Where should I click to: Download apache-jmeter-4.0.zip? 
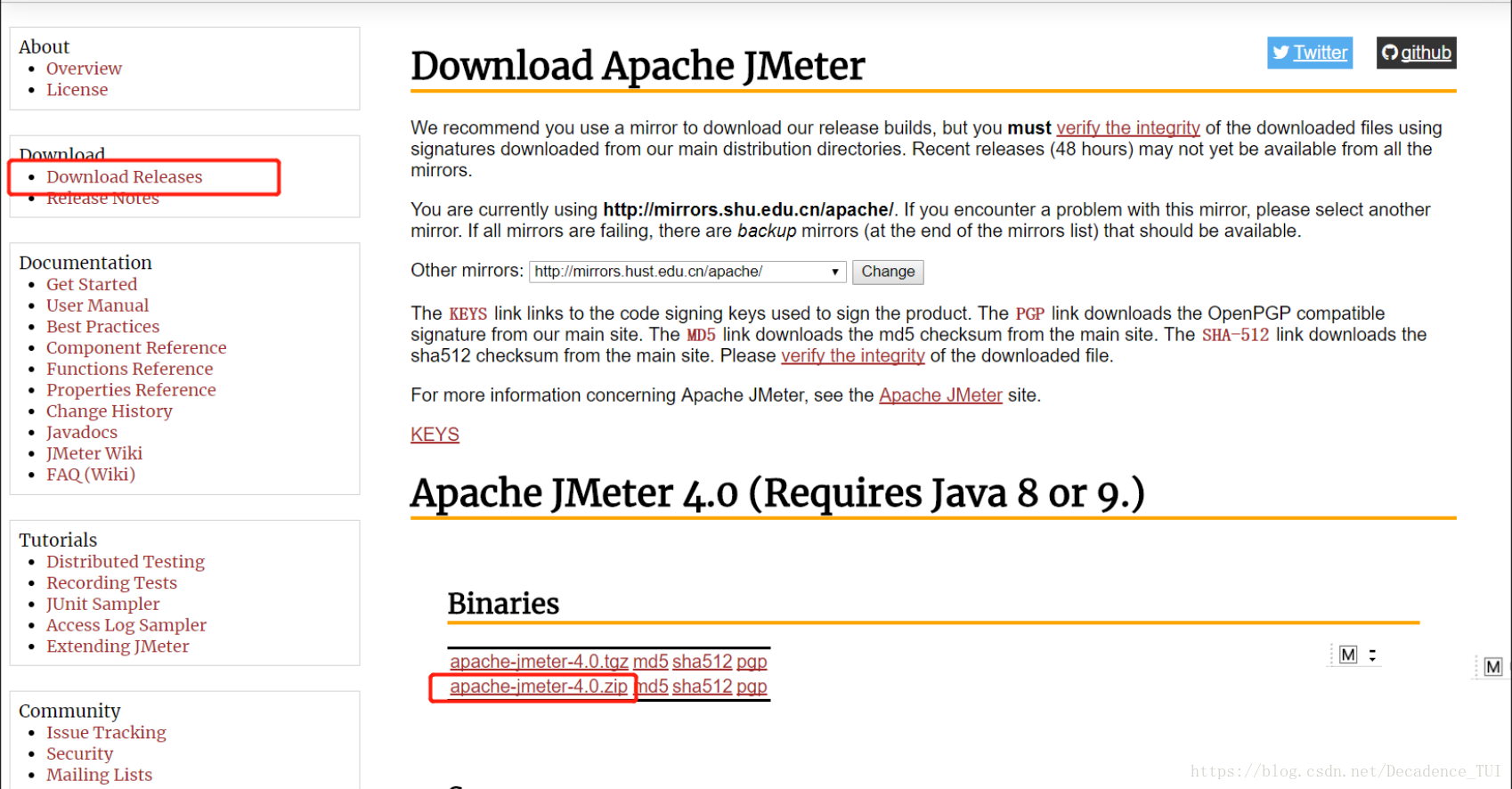539,687
